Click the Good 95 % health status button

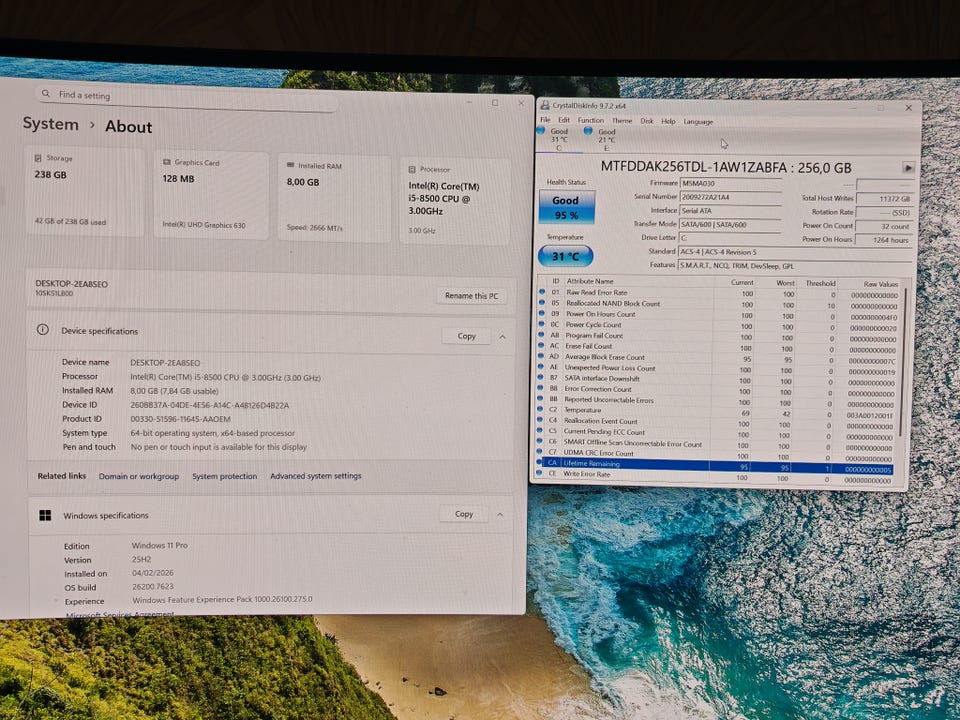(x=566, y=207)
